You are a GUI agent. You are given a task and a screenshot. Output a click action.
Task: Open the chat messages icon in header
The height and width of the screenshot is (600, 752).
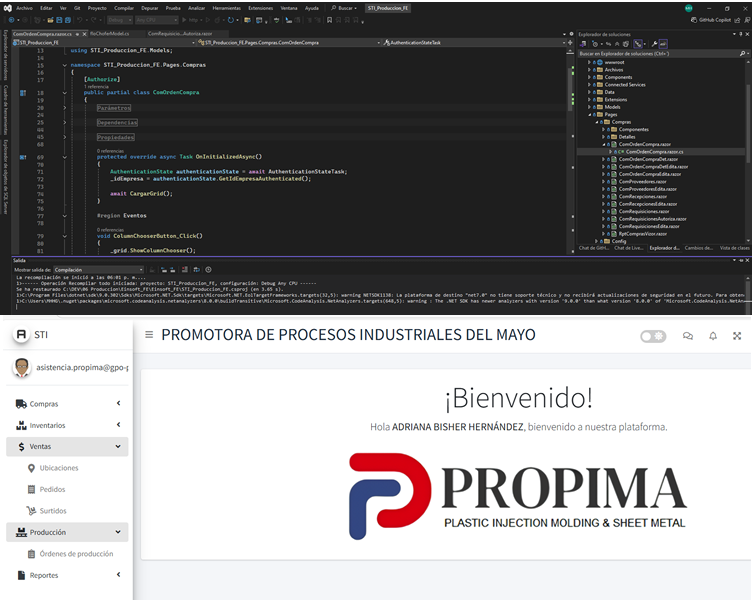pyautogui.click(x=688, y=336)
